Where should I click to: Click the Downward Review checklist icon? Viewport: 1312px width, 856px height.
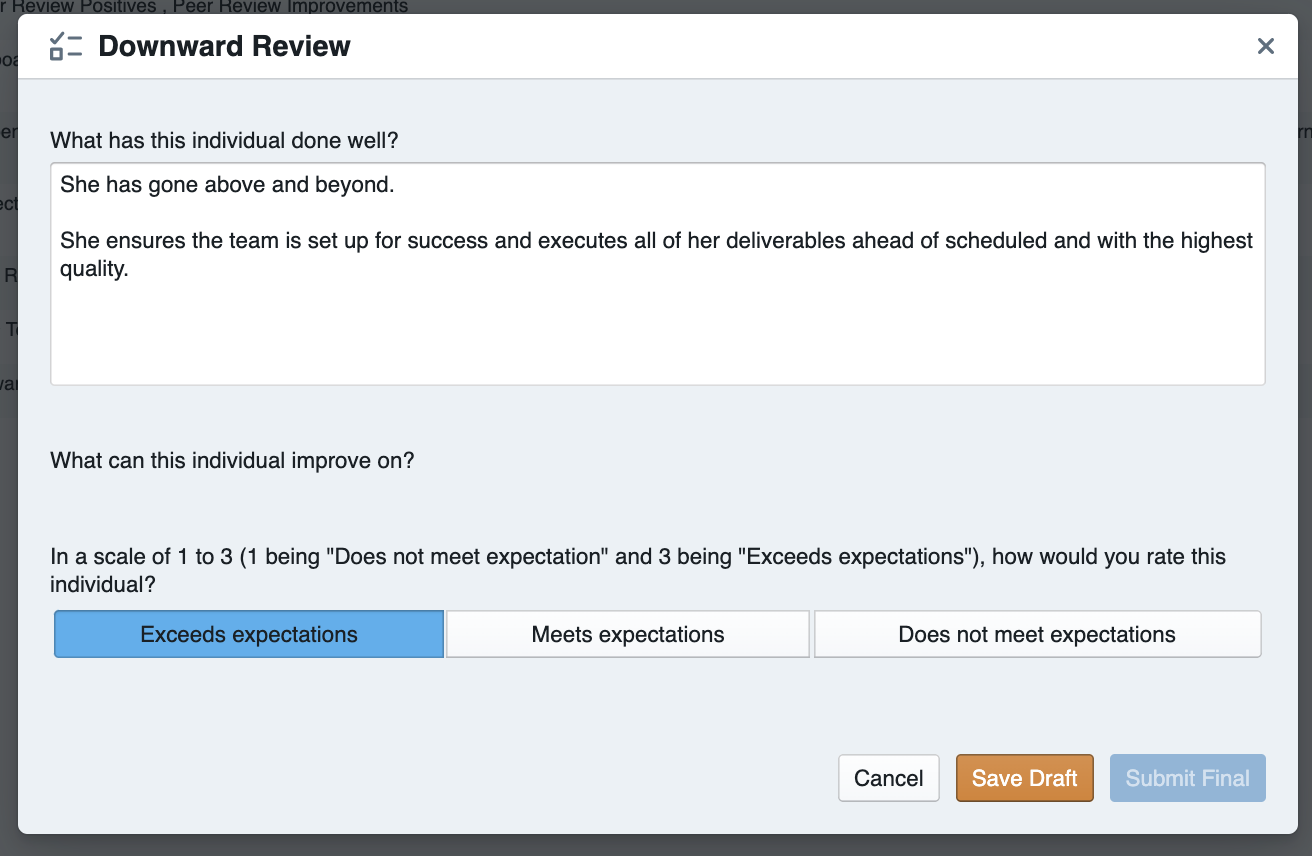pyautogui.click(x=66, y=46)
